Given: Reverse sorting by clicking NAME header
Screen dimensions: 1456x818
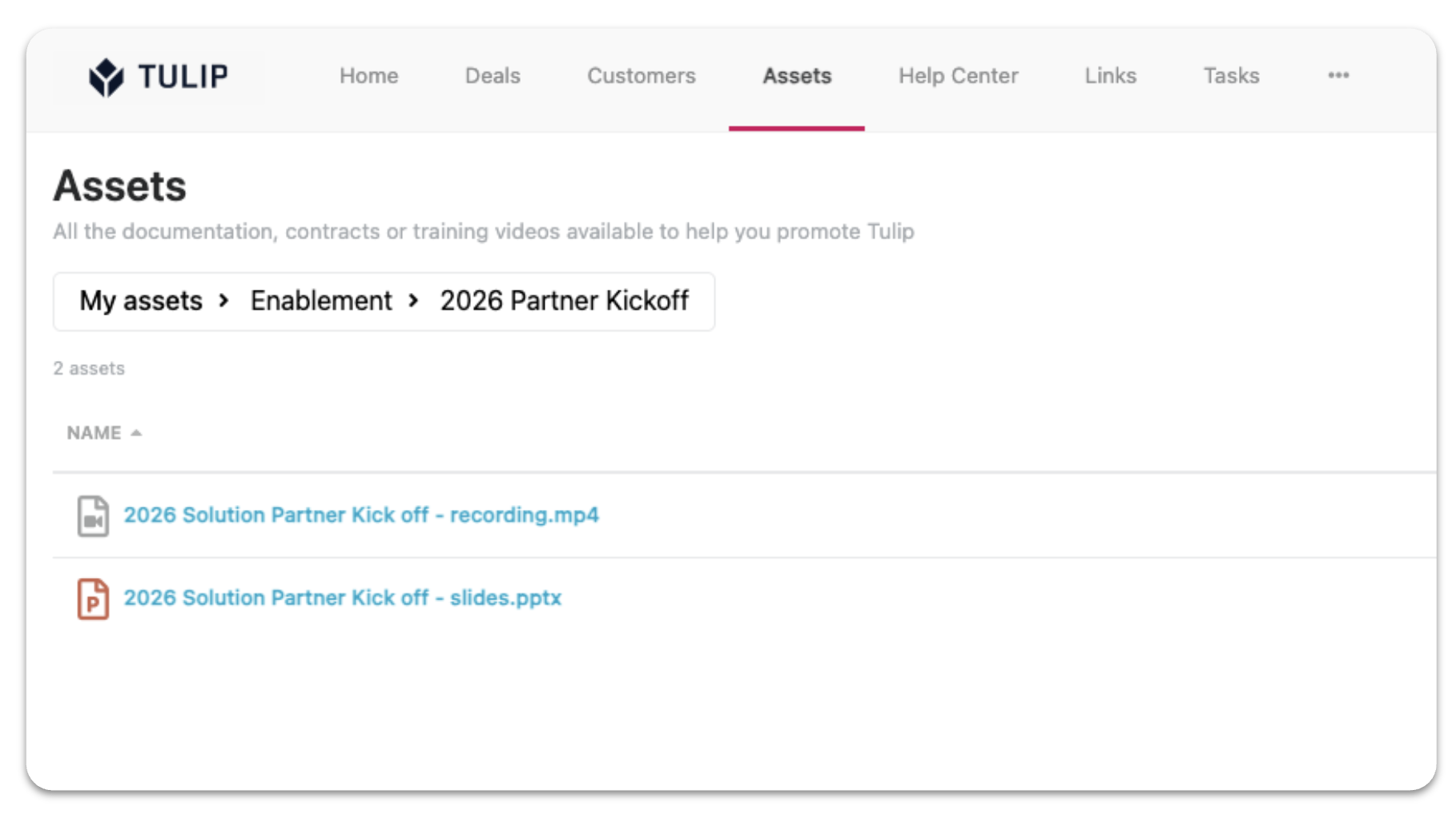Looking at the screenshot, I should click(x=94, y=432).
